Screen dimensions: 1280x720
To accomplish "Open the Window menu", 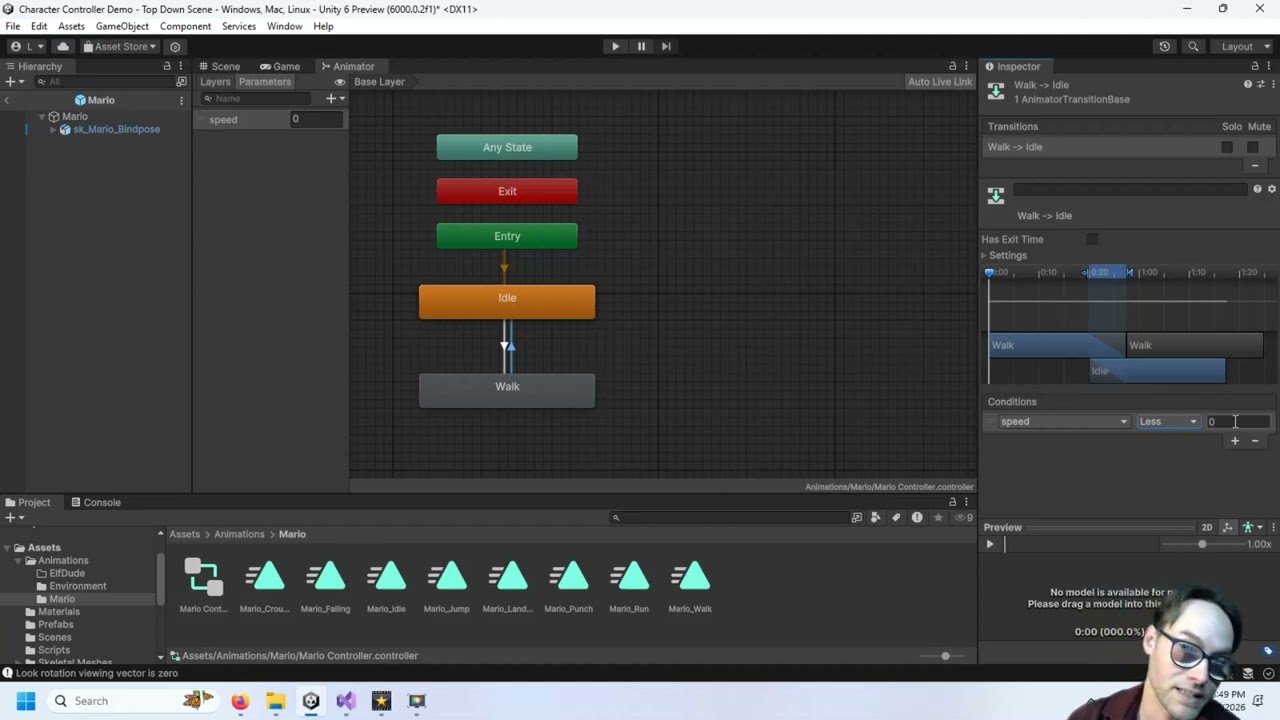I will [x=284, y=26].
